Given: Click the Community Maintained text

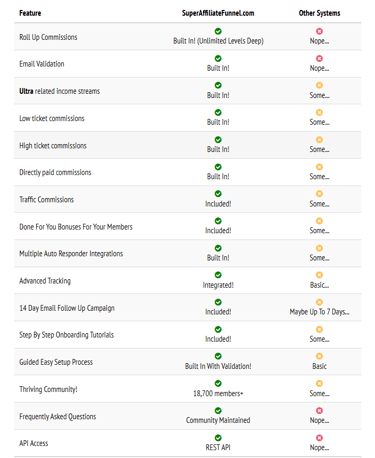Looking at the screenshot, I should click(x=218, y=420).
